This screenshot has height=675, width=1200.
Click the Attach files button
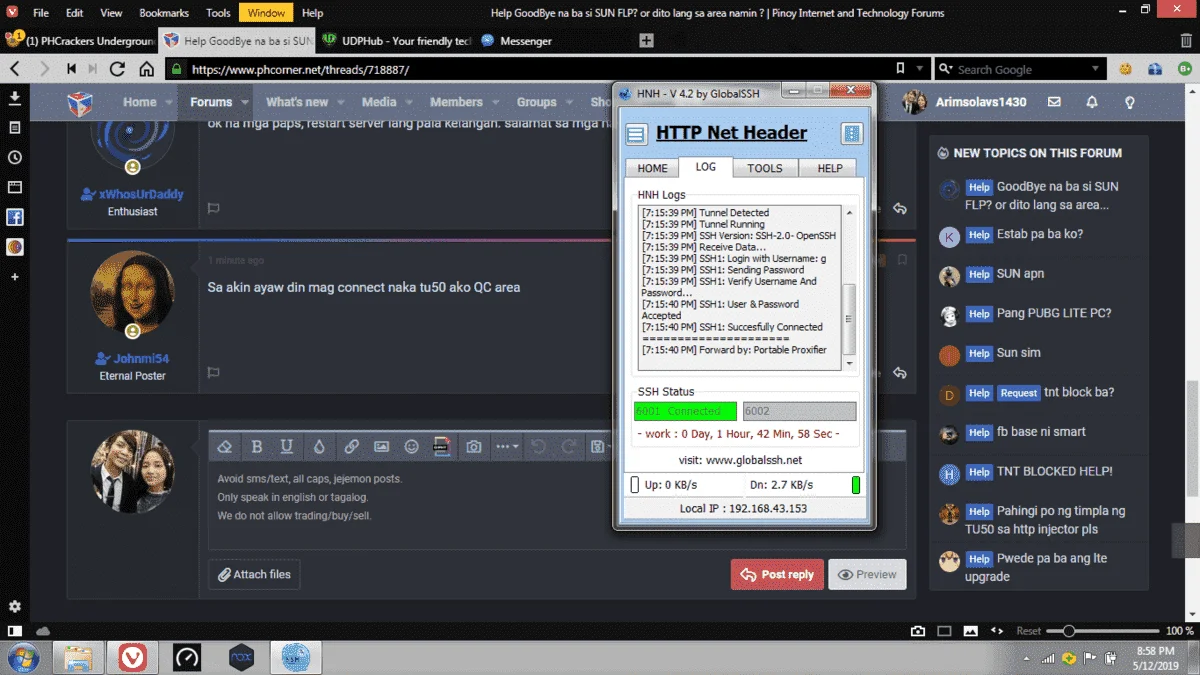254,574
